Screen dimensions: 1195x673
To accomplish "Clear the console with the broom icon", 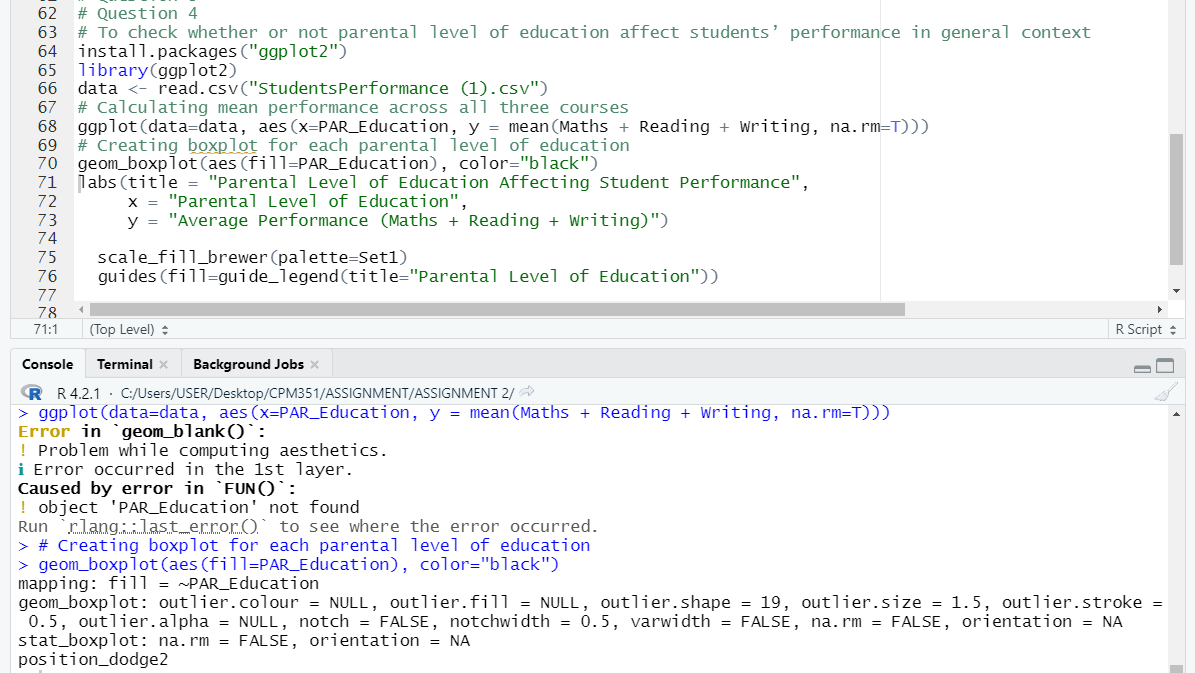I will pos(1168,391).
